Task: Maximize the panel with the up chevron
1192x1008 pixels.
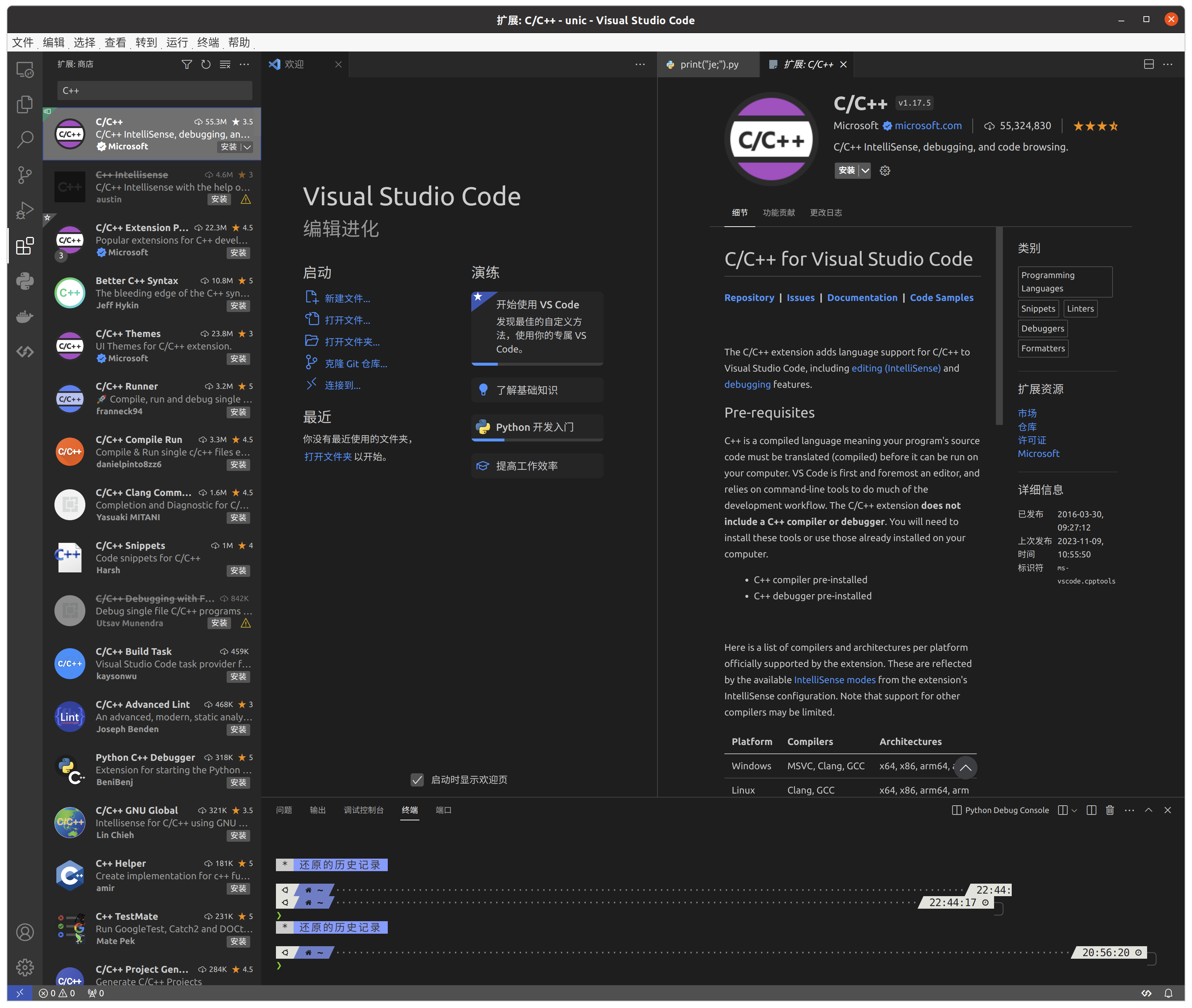Action: tap(1149, 810)
